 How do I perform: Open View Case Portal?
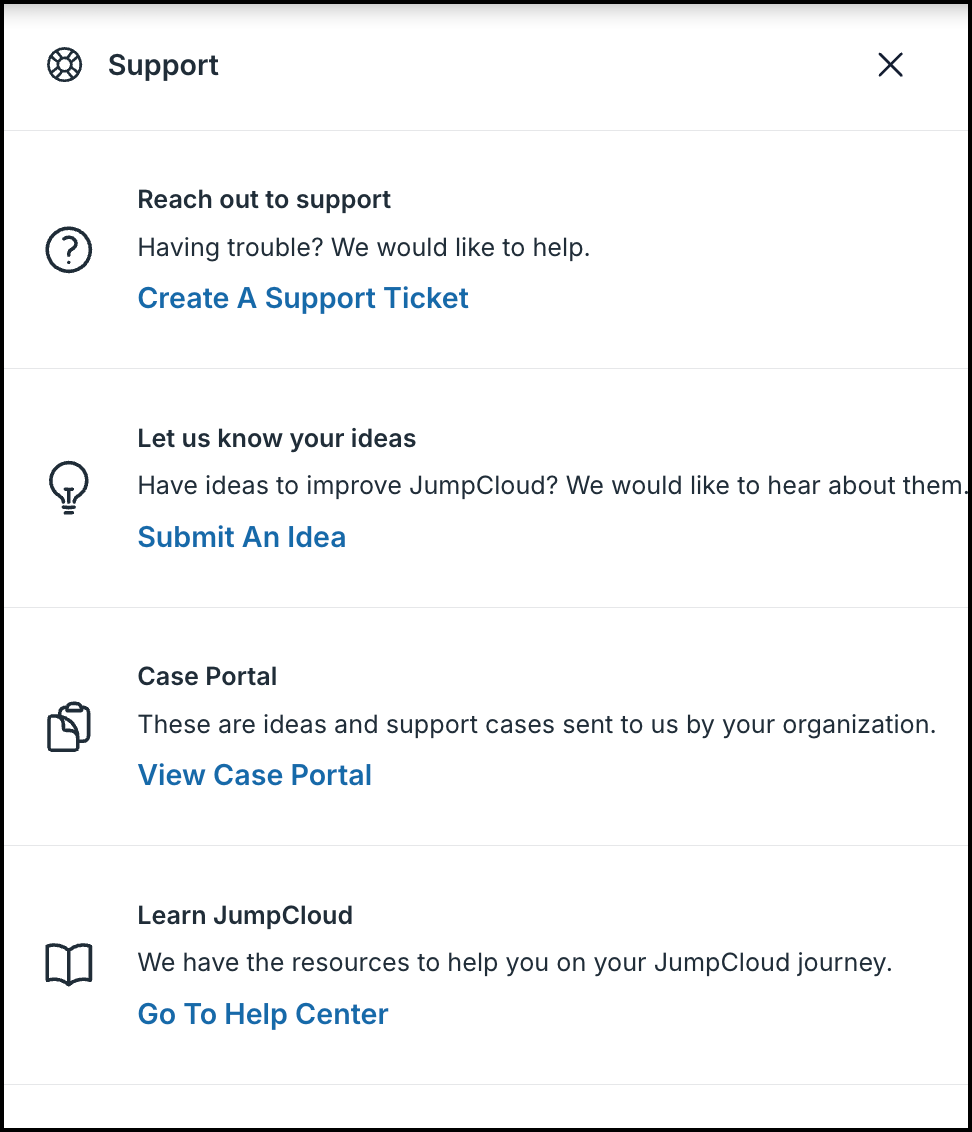click(x=254, y=775)
